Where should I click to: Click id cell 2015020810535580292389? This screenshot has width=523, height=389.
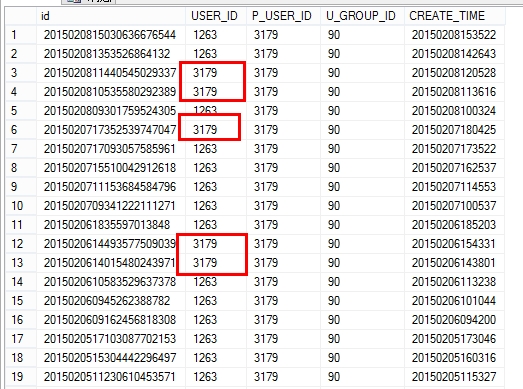(110, 92)
